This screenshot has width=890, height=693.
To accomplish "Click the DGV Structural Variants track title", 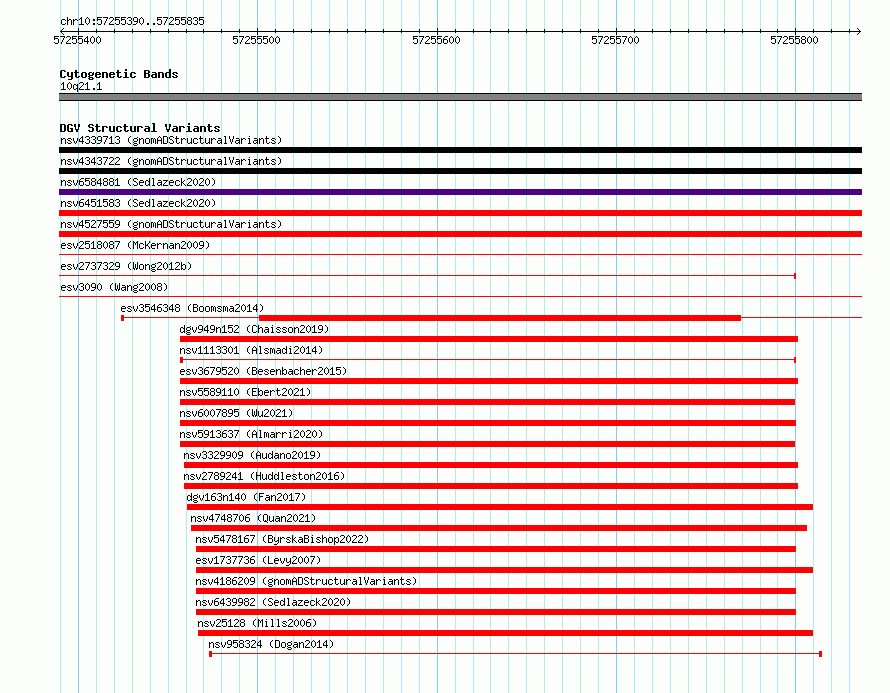I will (140, 128).
